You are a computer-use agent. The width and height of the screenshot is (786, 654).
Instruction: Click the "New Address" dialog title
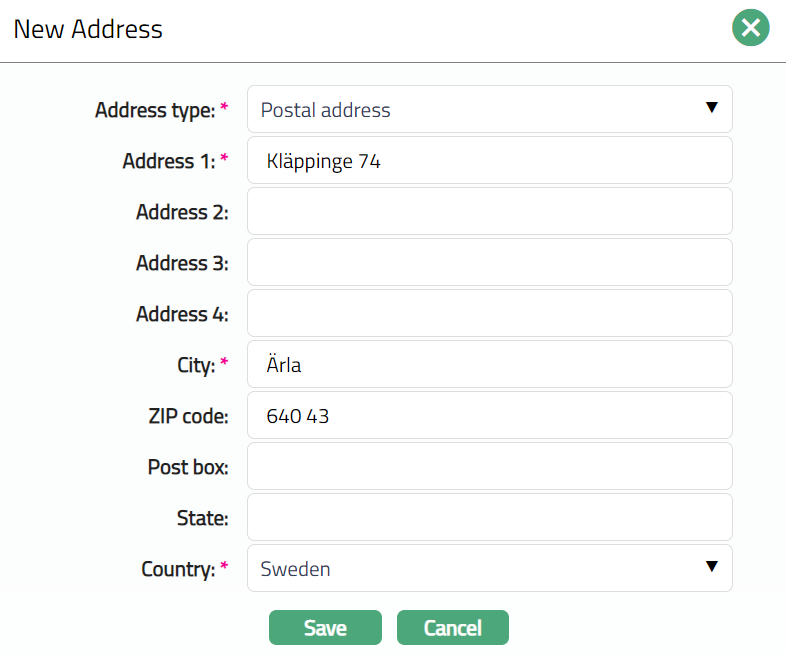pyautogui.click(x=88, y=29)
